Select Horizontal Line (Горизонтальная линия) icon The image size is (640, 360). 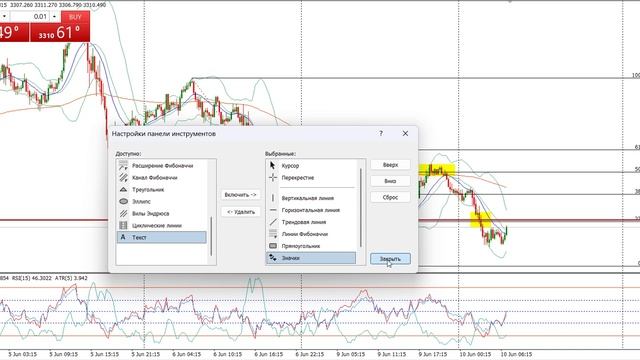[273, 210]
